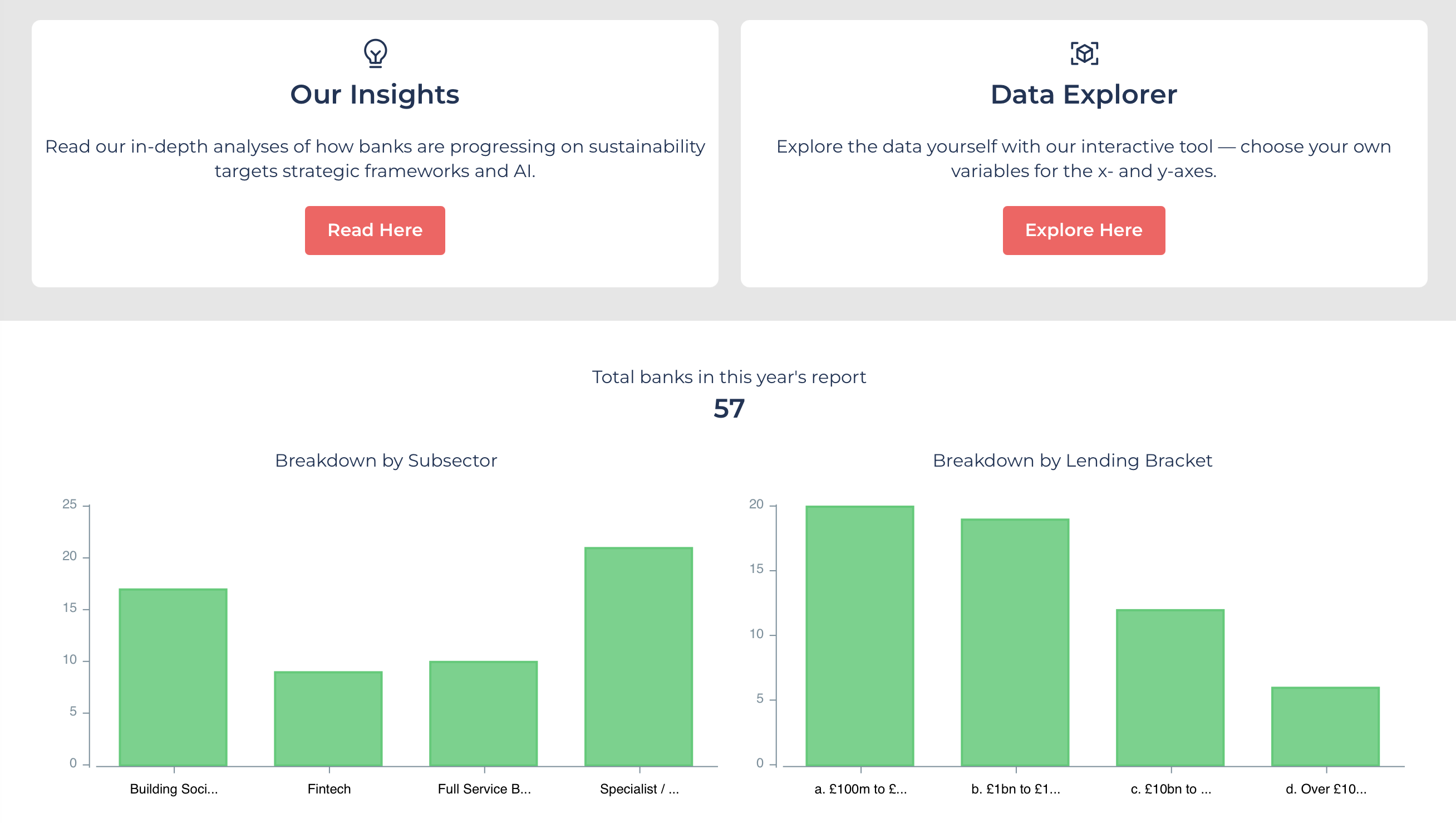The width and height of the screenshot is (1456, 823).
Task: Select the Specialist subsector bar
Action: 638,657
